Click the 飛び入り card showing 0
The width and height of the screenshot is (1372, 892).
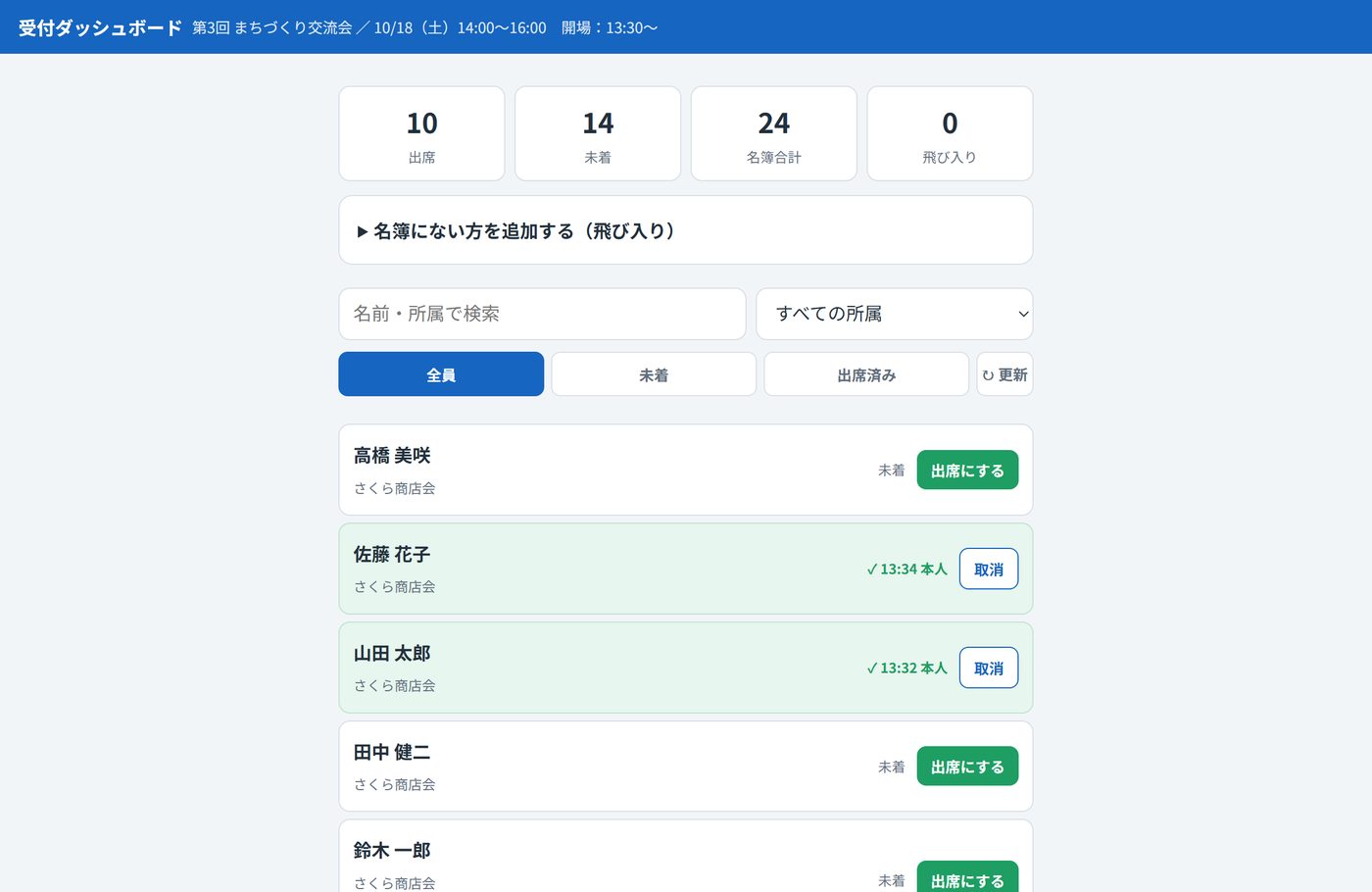tap(950, 133)
